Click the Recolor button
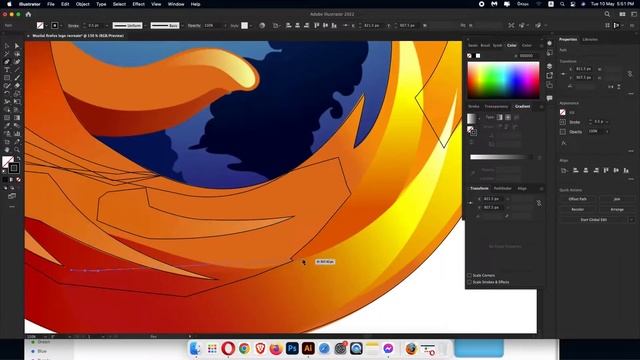640x360 pixels. [x=578, y=209]
